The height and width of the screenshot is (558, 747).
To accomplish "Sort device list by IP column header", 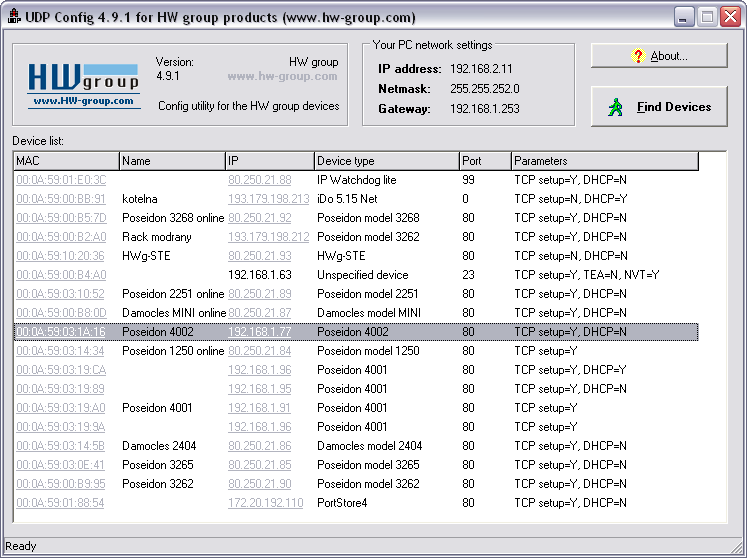I will (270, 161).
